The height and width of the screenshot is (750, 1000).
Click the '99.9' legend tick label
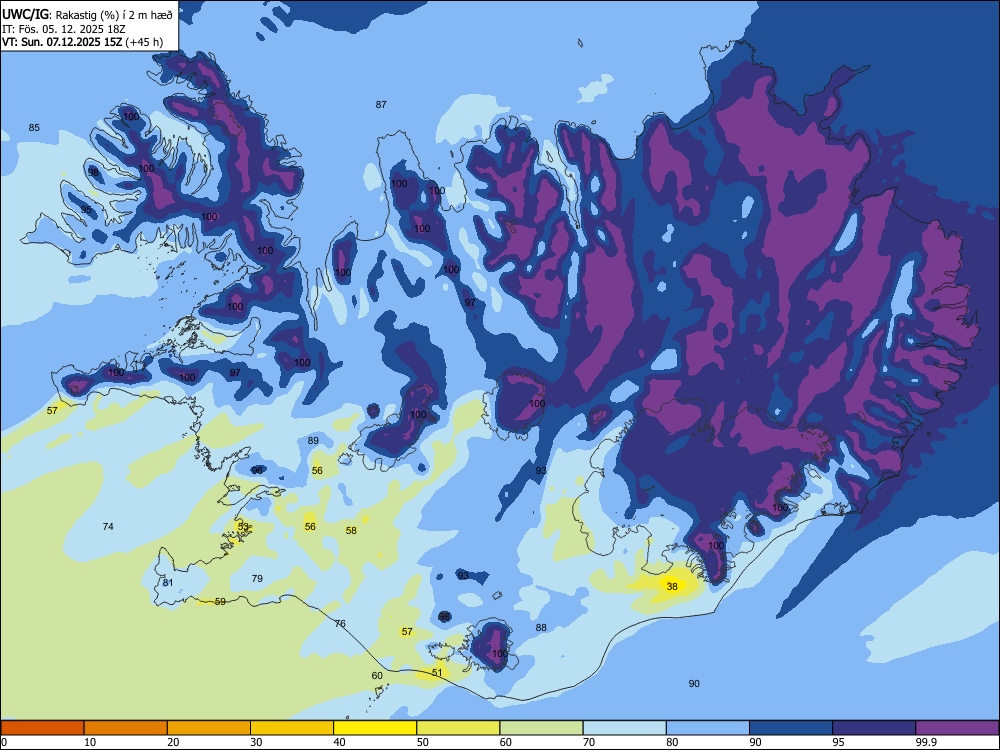(x=926, y=742)
